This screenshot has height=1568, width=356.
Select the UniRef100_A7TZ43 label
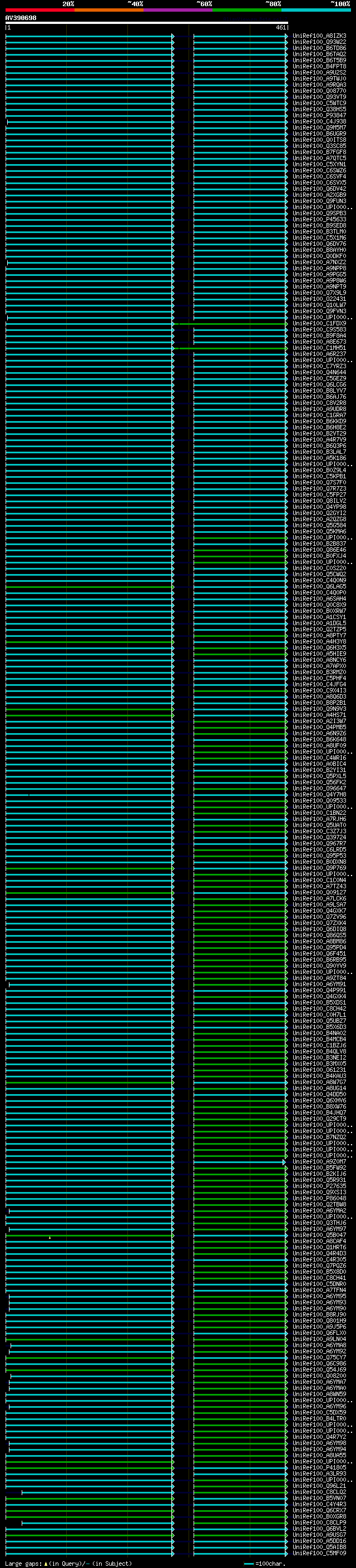[319, 886]
